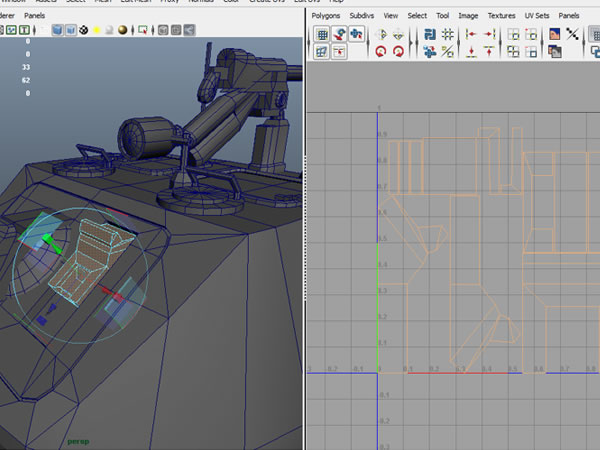Image resolution: width=600 pixels, height=450 pixels.
Task: Click the skewed blue grid tool icon
Action: click(x=322, y=52)
